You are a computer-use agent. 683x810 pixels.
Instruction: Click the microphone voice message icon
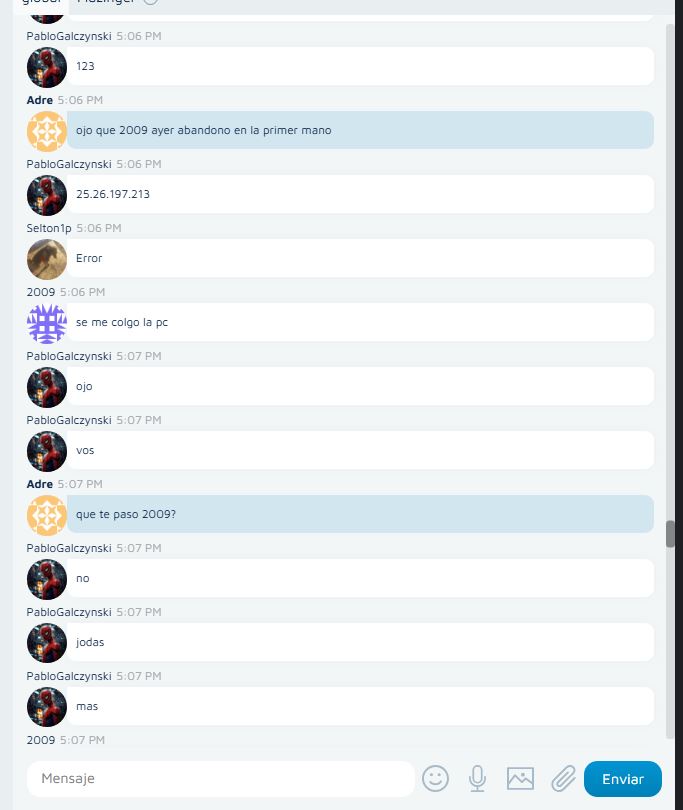[x=477, y=778]
